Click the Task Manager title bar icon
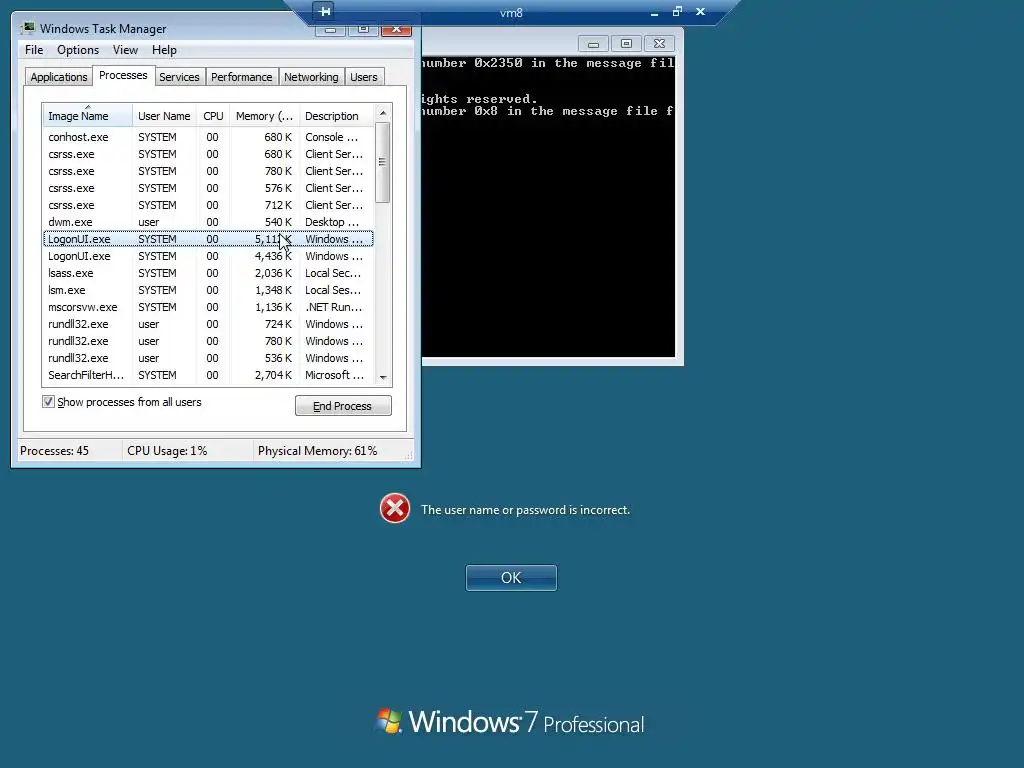The width and height of the screenshot is (1024, 768). (27, 28)
